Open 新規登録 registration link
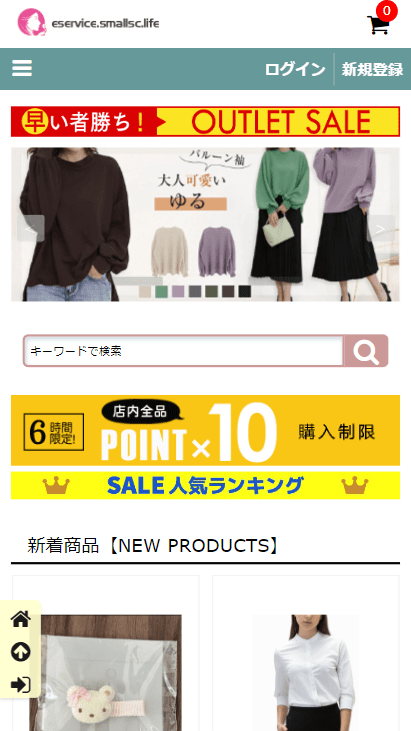The image size is (411, 731). coord(372,69)
